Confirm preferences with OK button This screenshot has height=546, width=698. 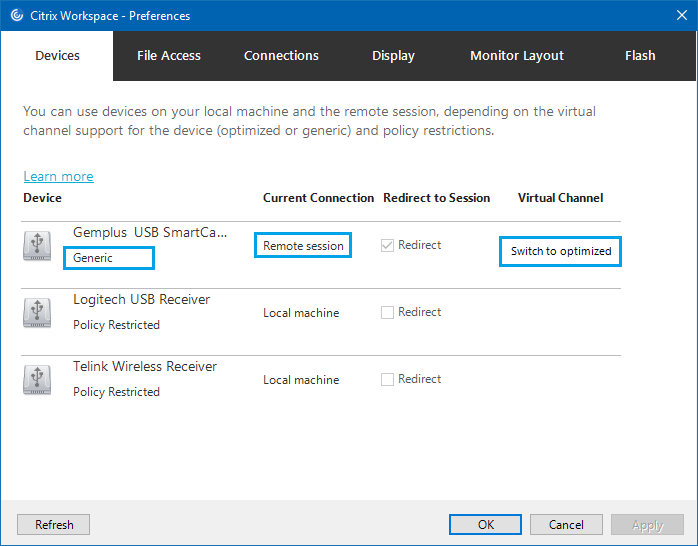[485, 525]
